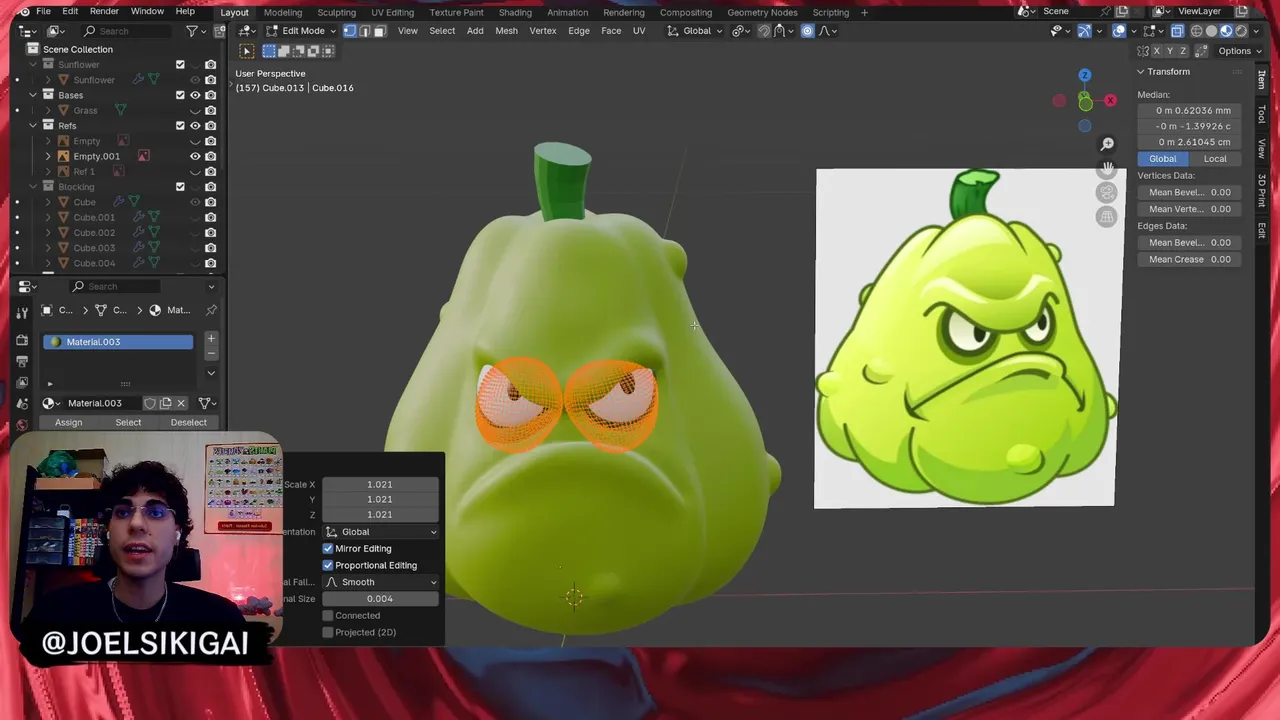Viewport: 1280px width, 720px height.
Task: Duplicate Material.003 with new material icon
Action: (166, 403)
